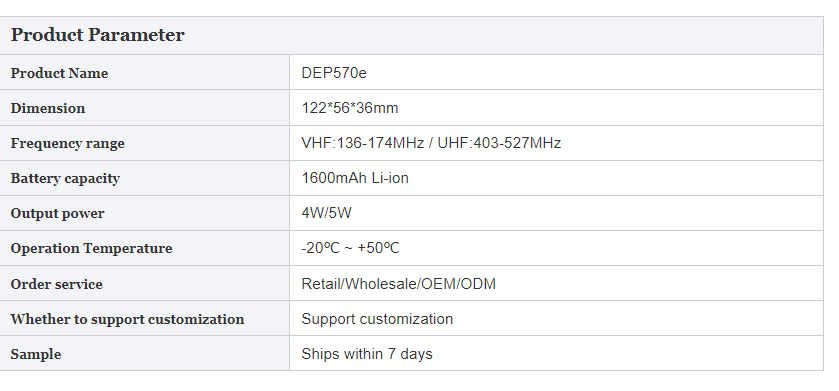Click the DEP570e product name value

click(334, 73)
